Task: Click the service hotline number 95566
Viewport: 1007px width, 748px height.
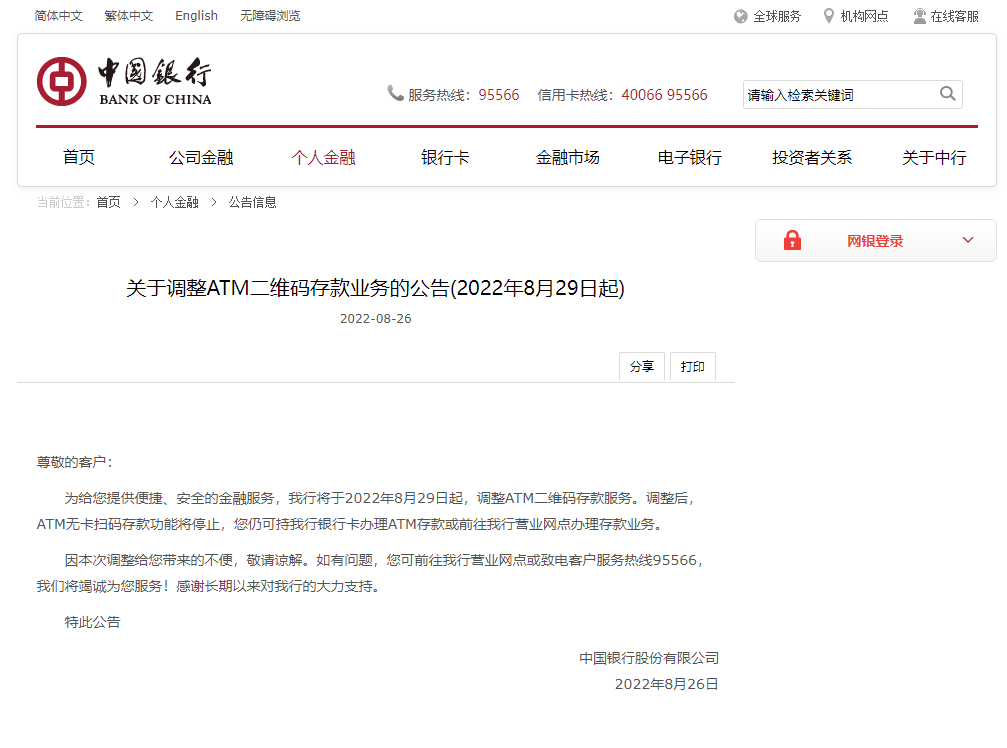Action: (x=499, y=95)
